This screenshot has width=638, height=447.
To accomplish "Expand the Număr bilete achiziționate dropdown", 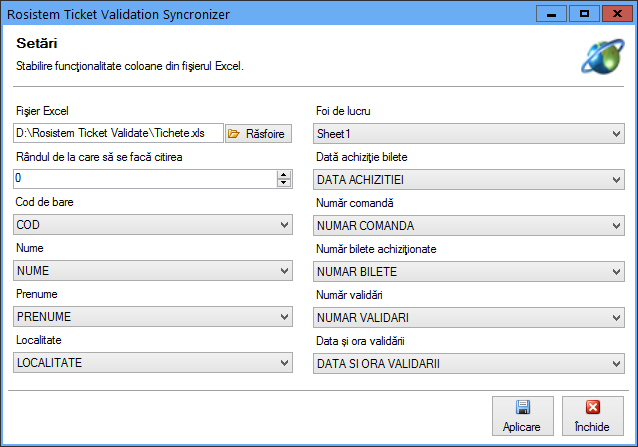I will pyautogui.click(x=468, y=271).
